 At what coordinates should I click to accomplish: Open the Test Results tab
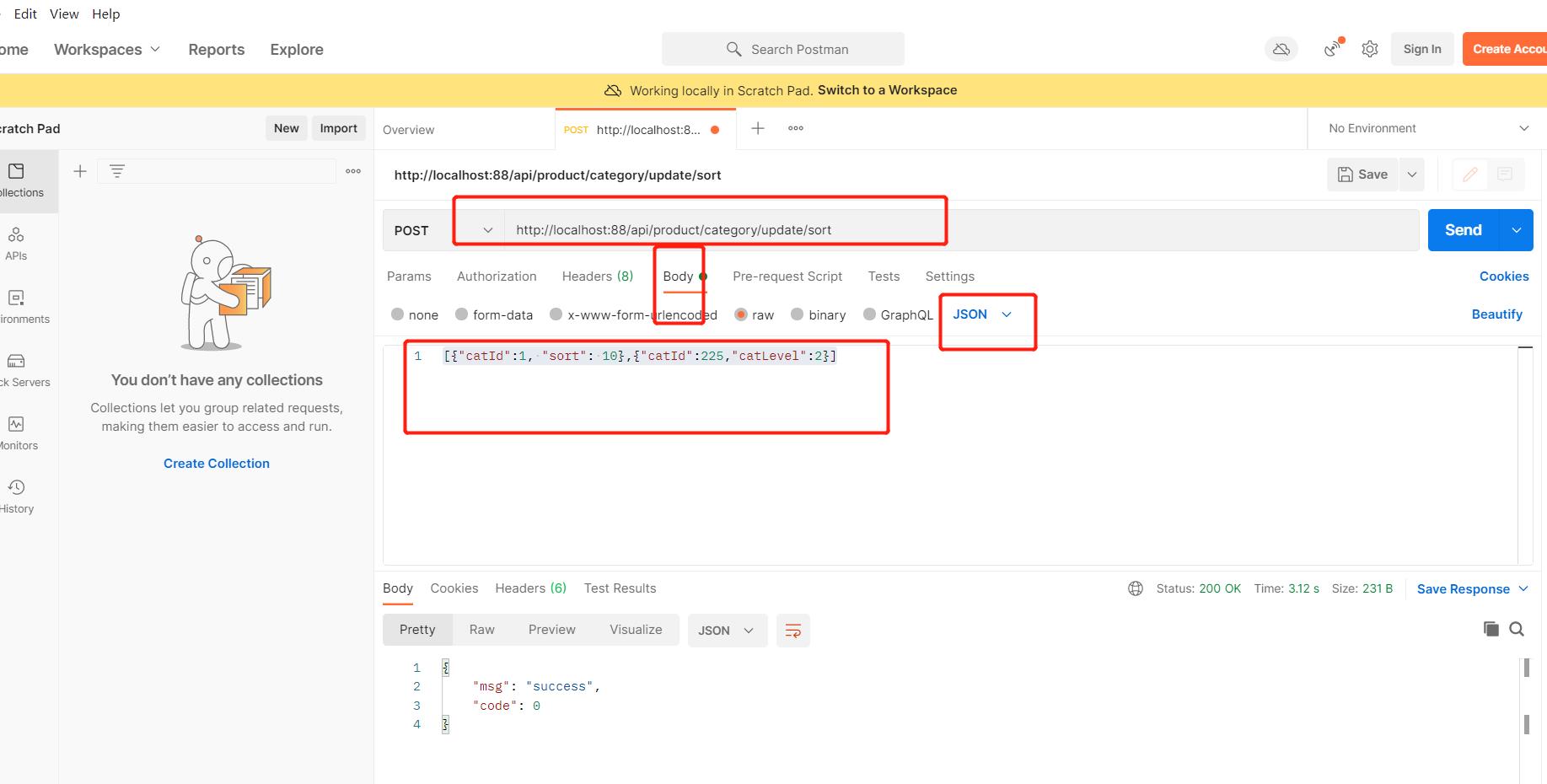tap(620, 588)
